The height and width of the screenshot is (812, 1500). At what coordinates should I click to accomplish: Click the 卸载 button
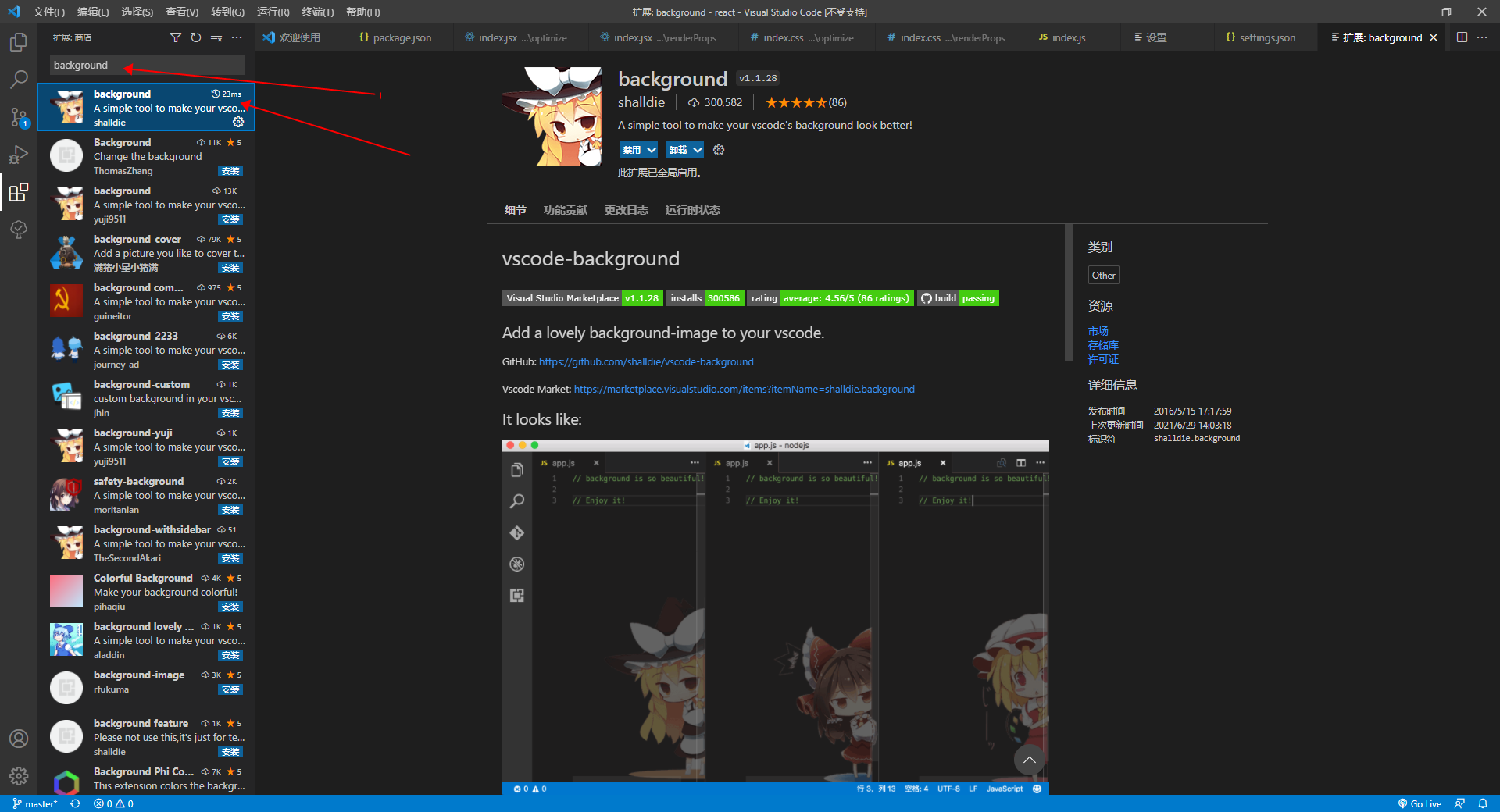click(678, 150)
